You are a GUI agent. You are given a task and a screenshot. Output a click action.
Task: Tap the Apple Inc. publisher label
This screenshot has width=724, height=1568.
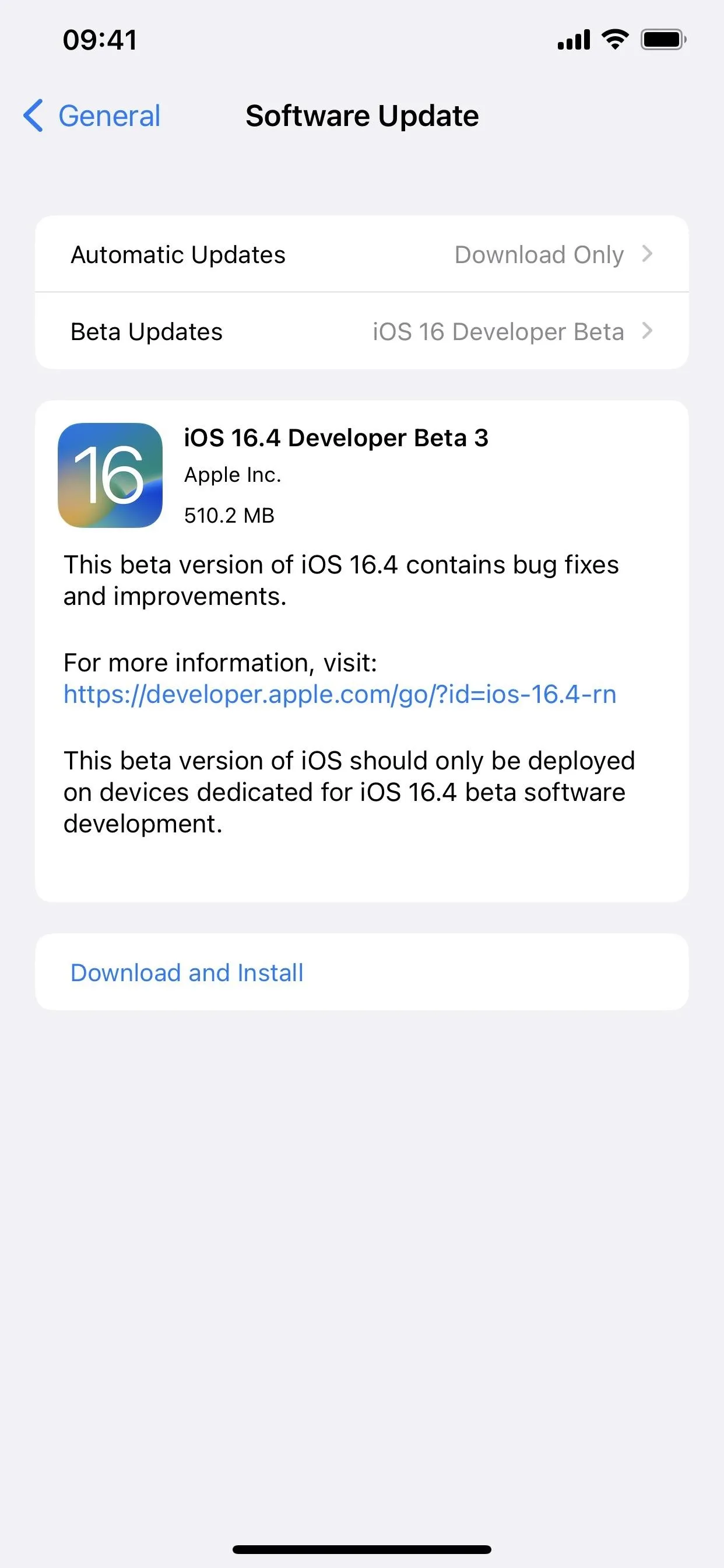[233, 475]
